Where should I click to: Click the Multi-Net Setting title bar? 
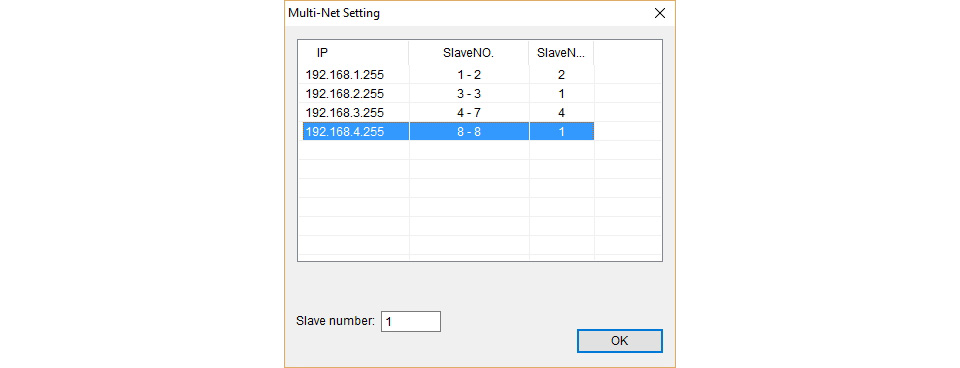click(x=465, y=13)
